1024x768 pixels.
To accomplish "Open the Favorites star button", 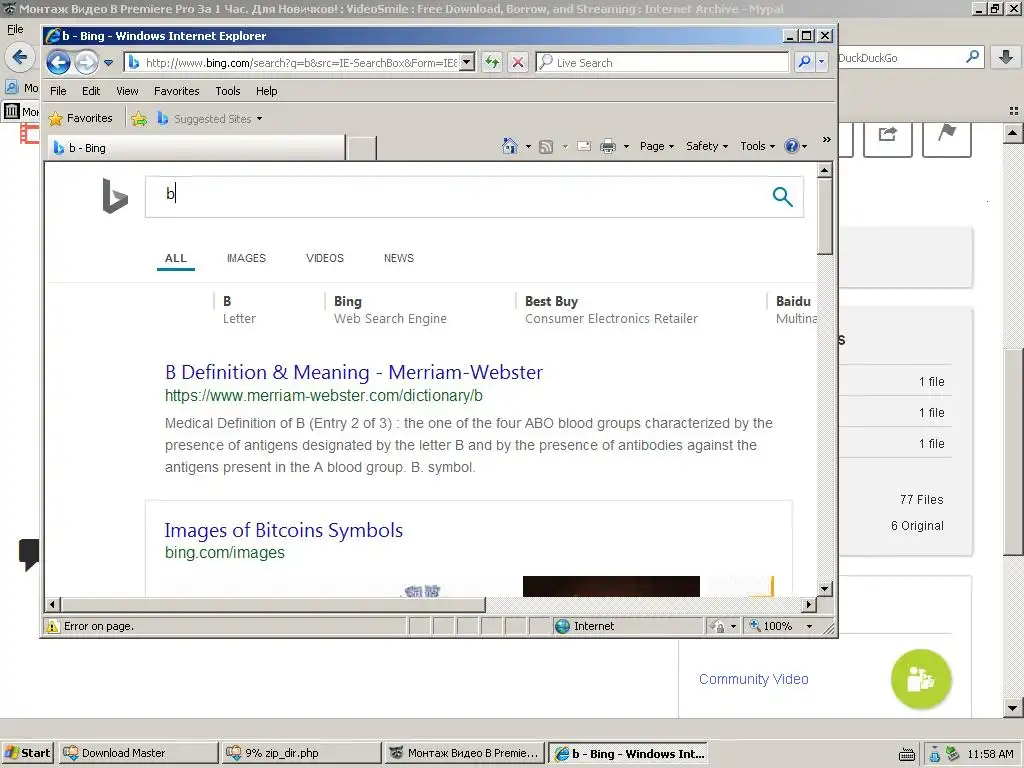I will click(x=81, y=118).
